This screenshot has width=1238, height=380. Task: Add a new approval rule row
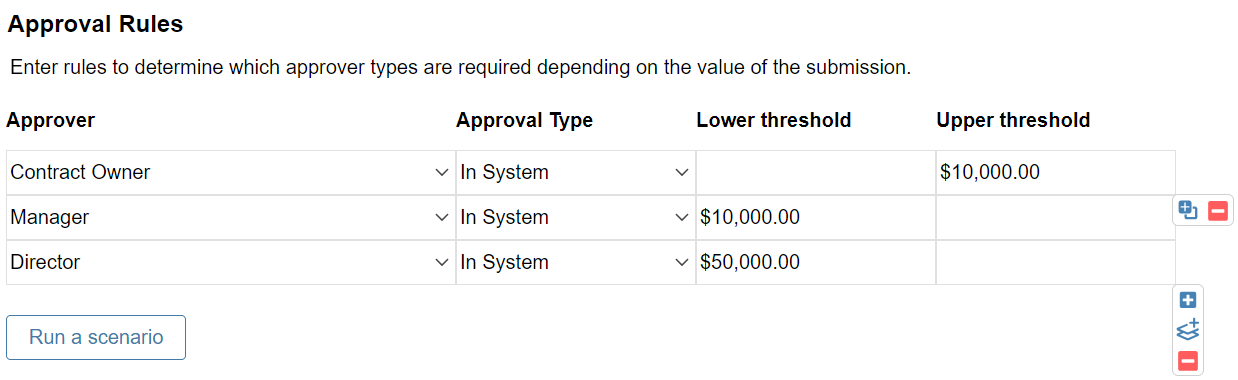[1188, 300]
